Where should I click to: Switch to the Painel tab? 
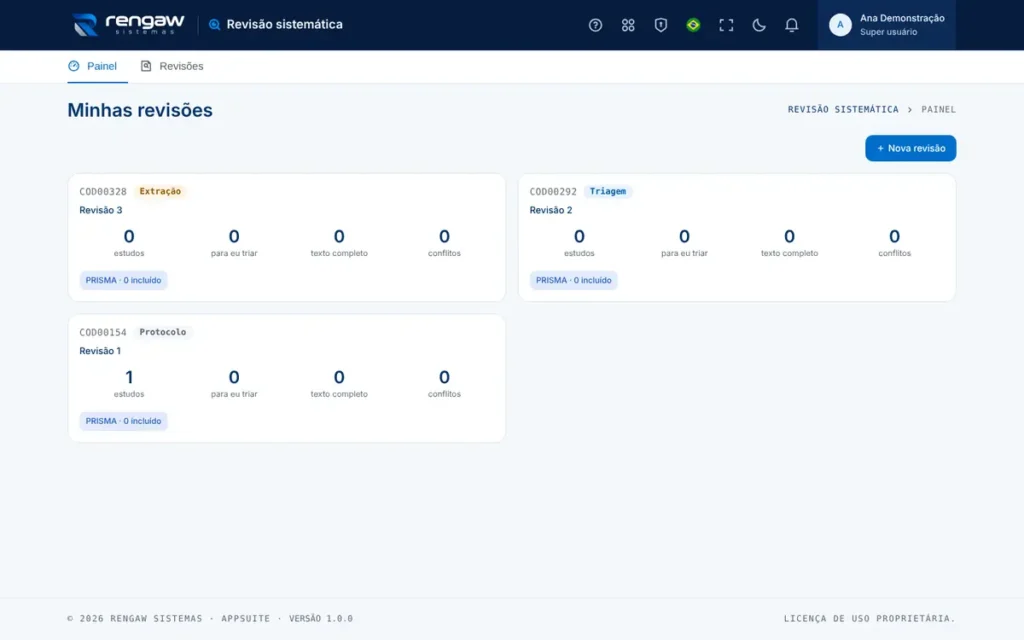pyautogui.click(x=97, y=66)
